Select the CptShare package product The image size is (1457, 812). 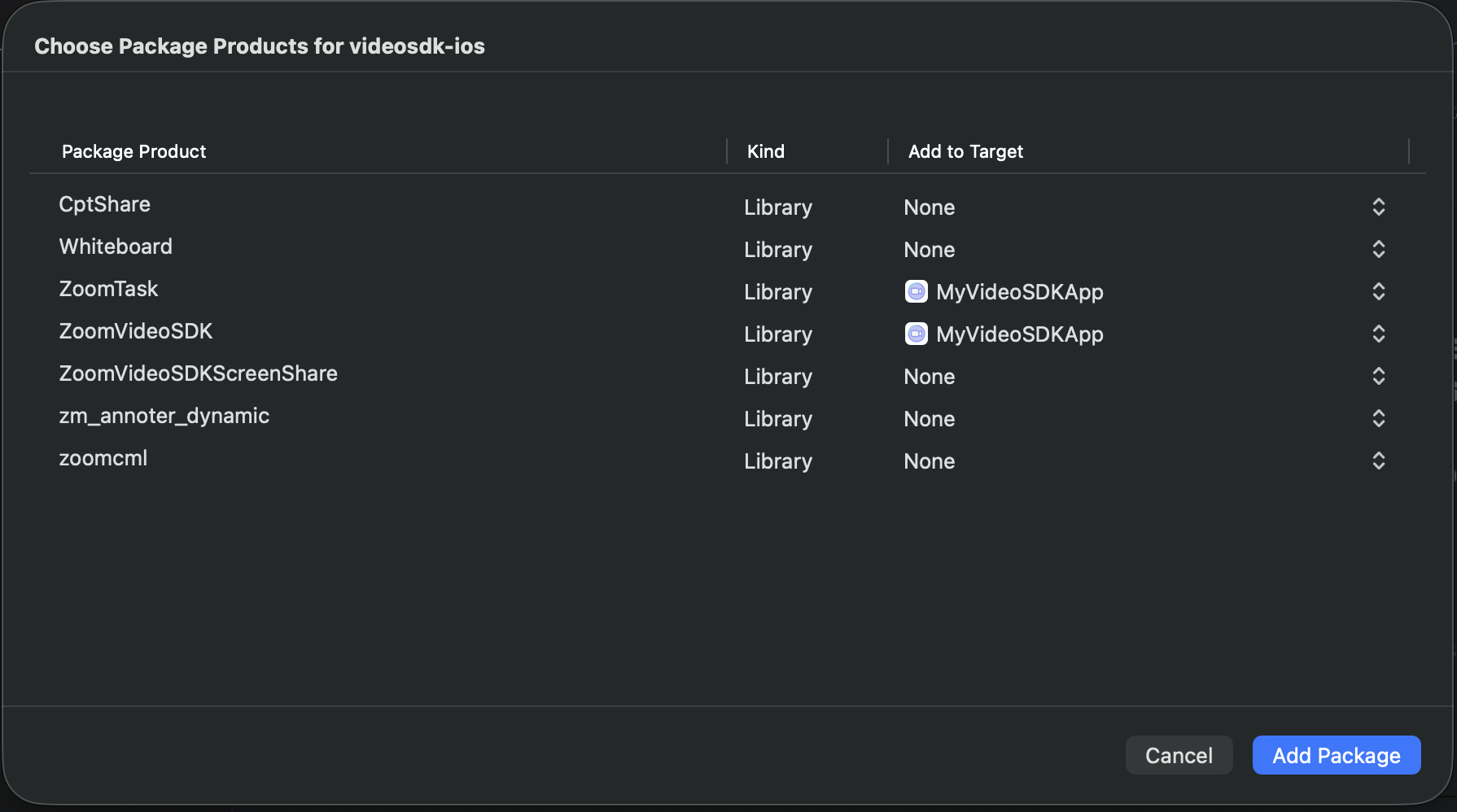tap(105, 204)
